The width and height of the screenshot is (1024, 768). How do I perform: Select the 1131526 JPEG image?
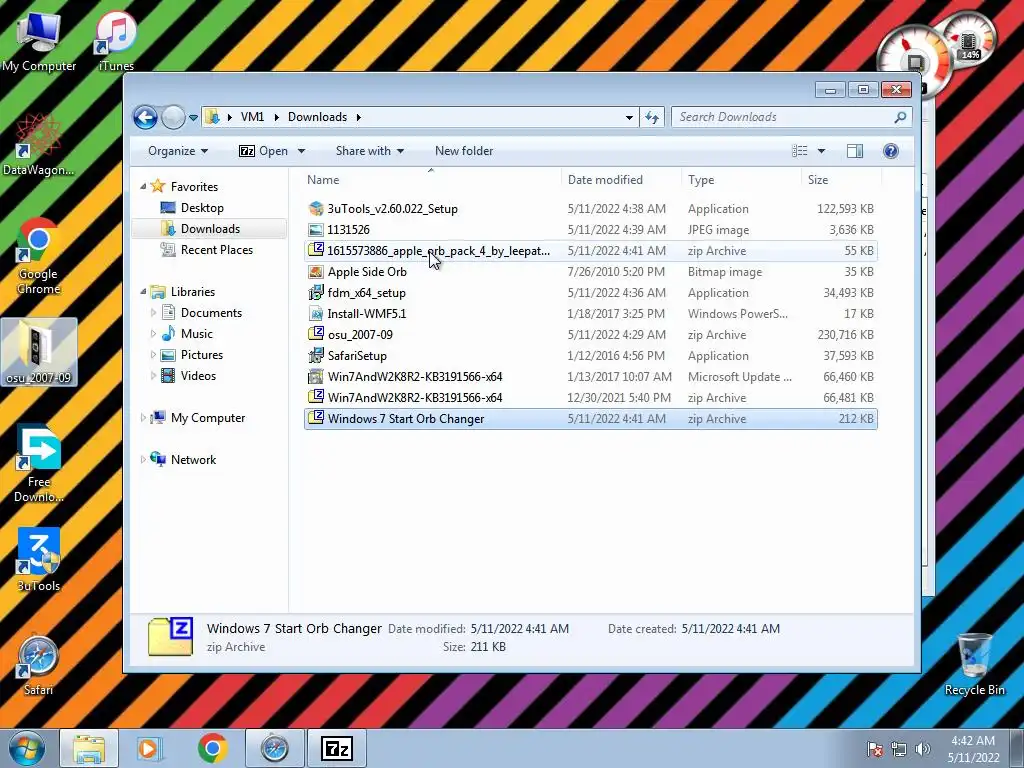click(x=590, y=230)
